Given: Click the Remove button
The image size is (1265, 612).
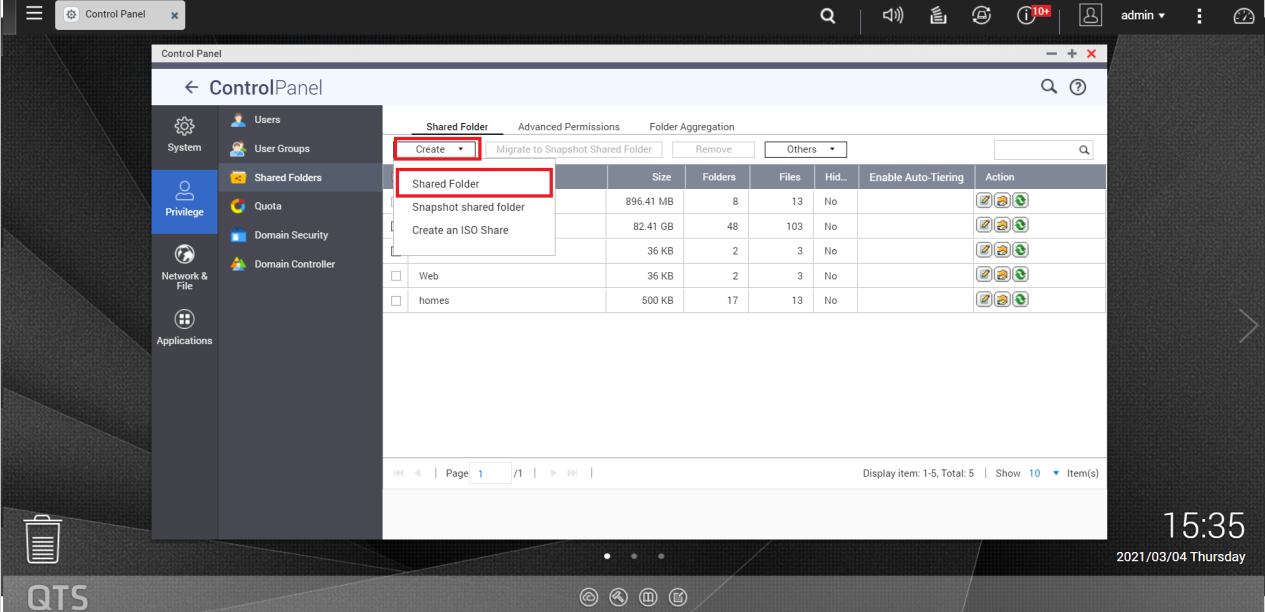Looking at the screenshot, I should tap(712, 148).
